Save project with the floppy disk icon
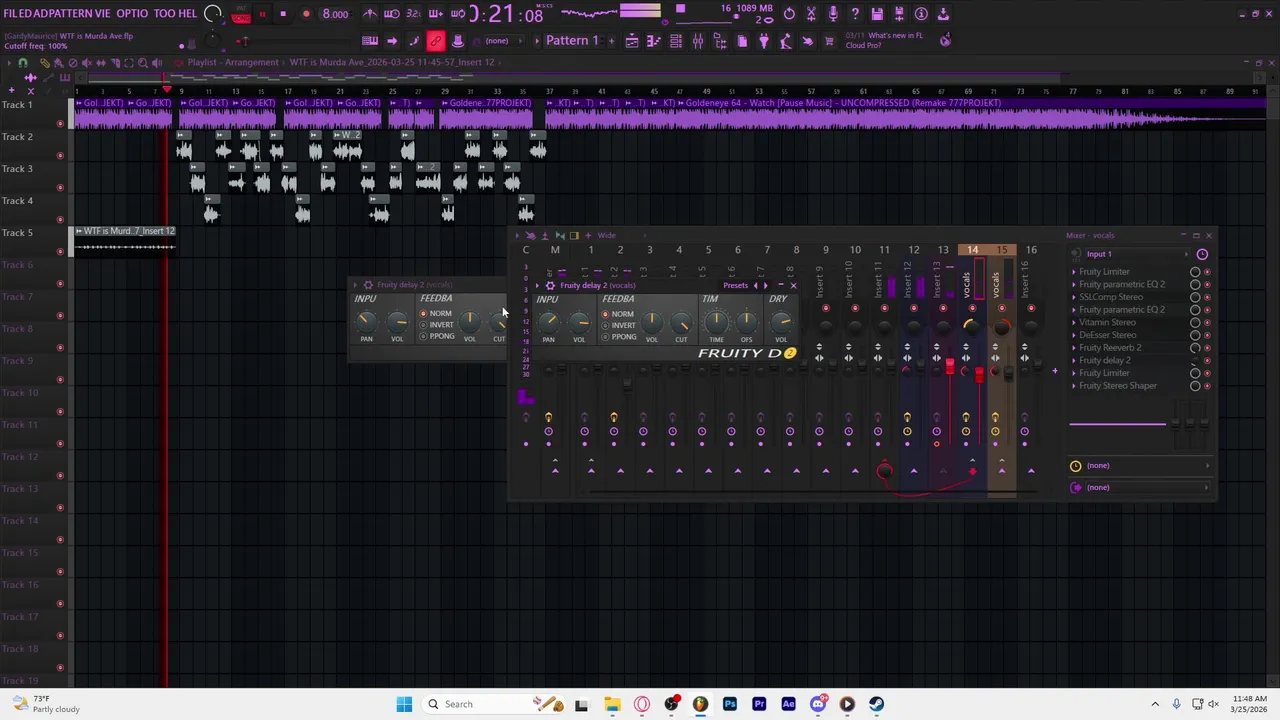This screenshot has height=720, width=1280. coord(877,14)
